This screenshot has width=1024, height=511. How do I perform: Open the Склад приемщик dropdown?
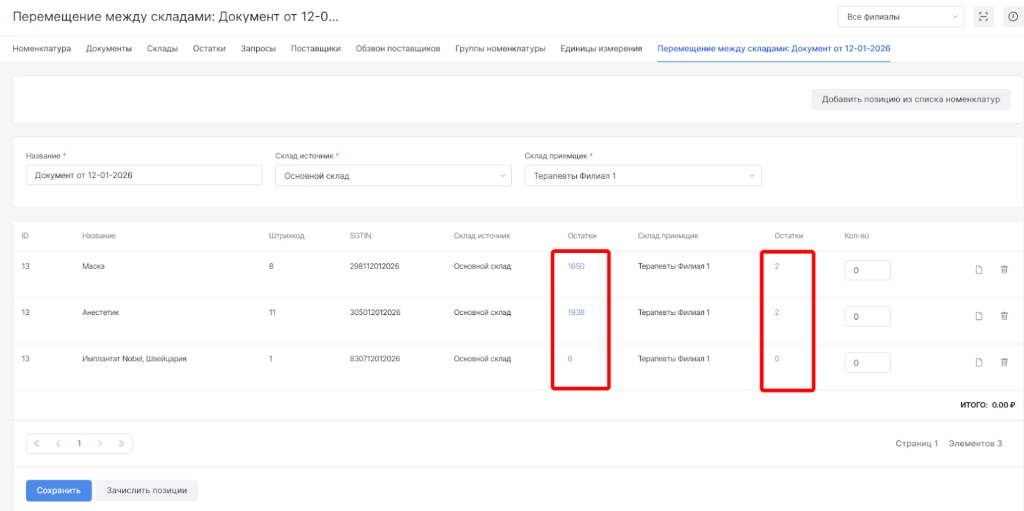(642, 176)
